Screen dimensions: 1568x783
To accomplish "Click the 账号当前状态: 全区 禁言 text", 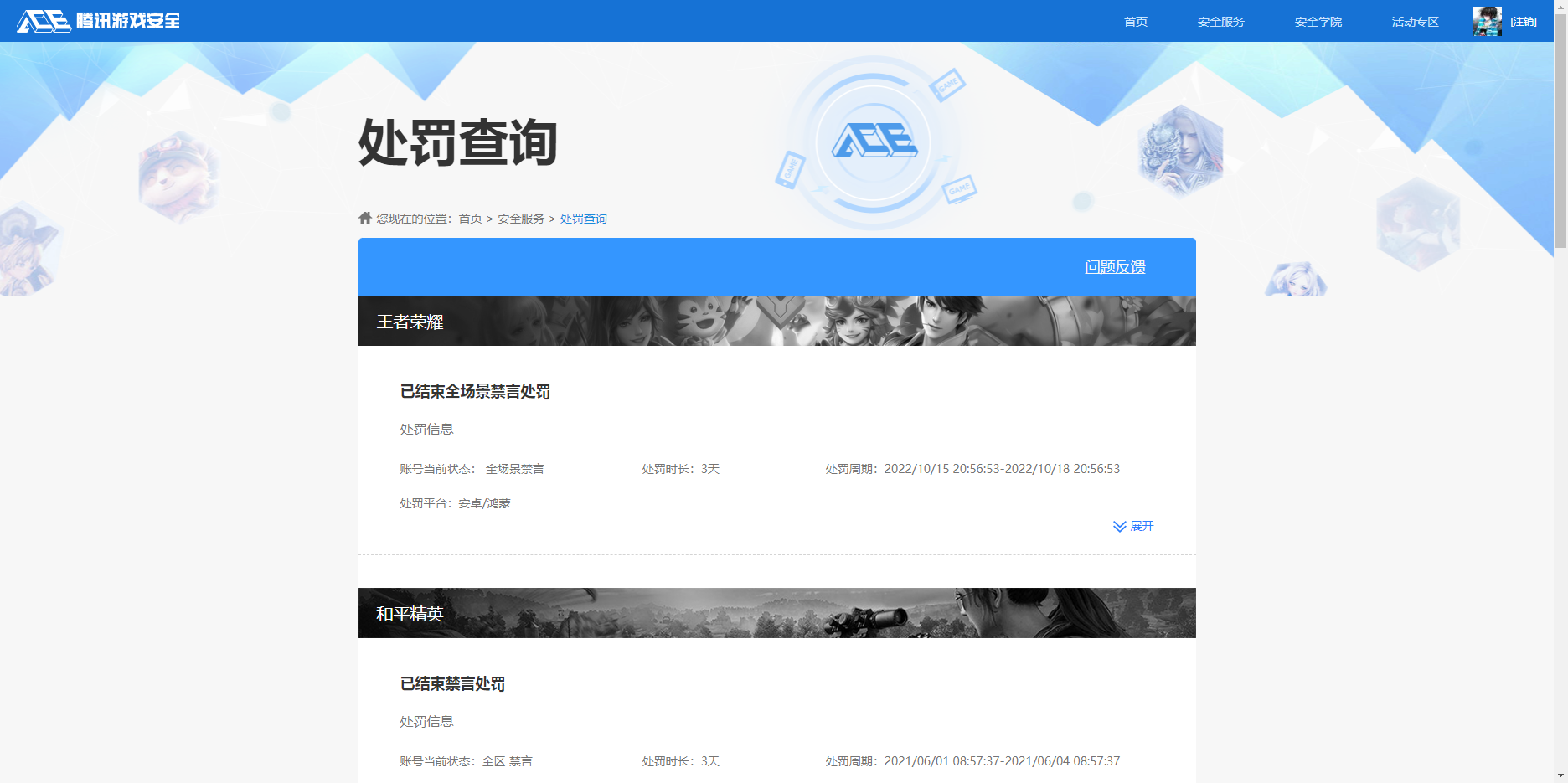I will [x=466, y=761].
